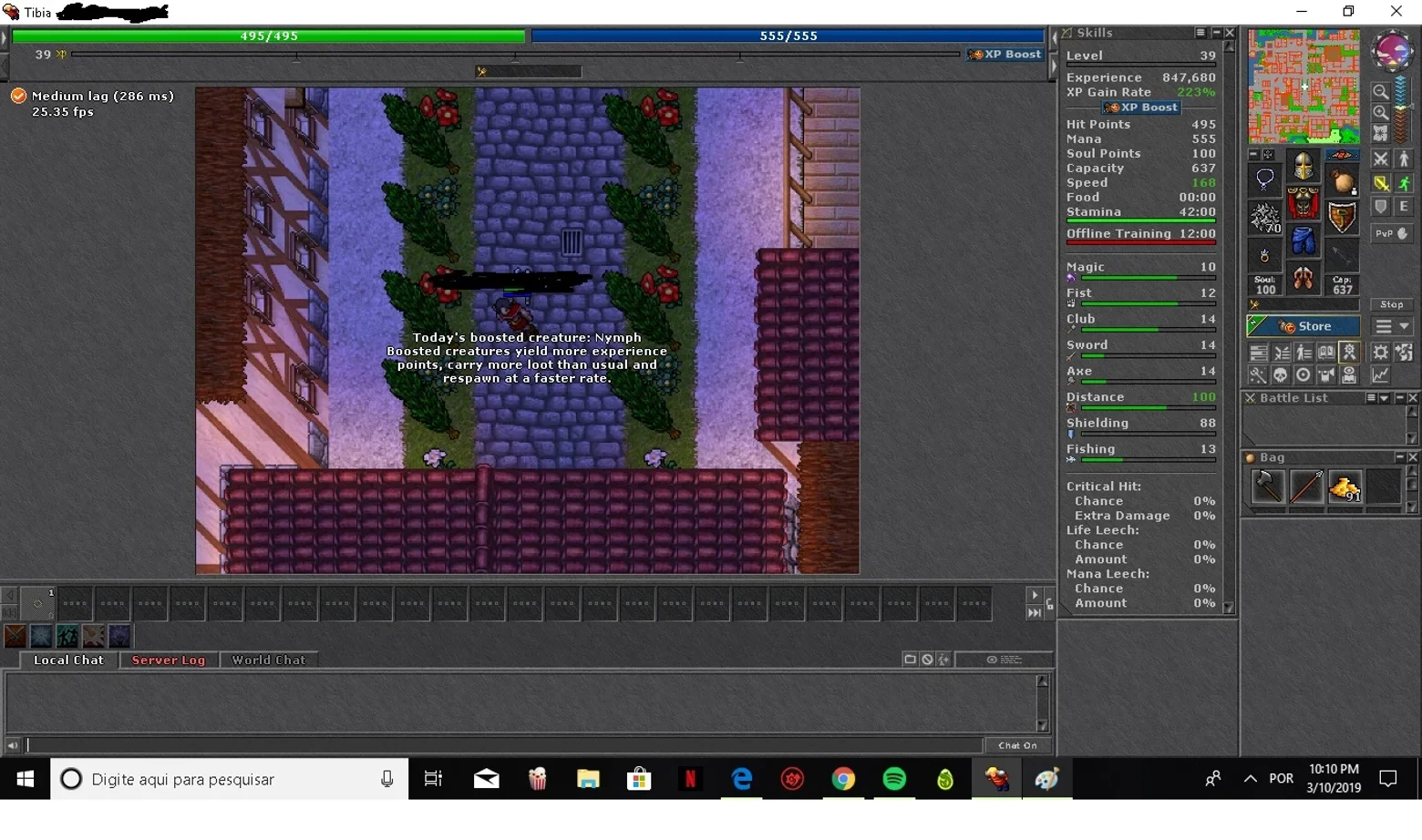Zoom out the minimap
The width and height of the screenshot is (1422, 840).
tap(1381, 92)
